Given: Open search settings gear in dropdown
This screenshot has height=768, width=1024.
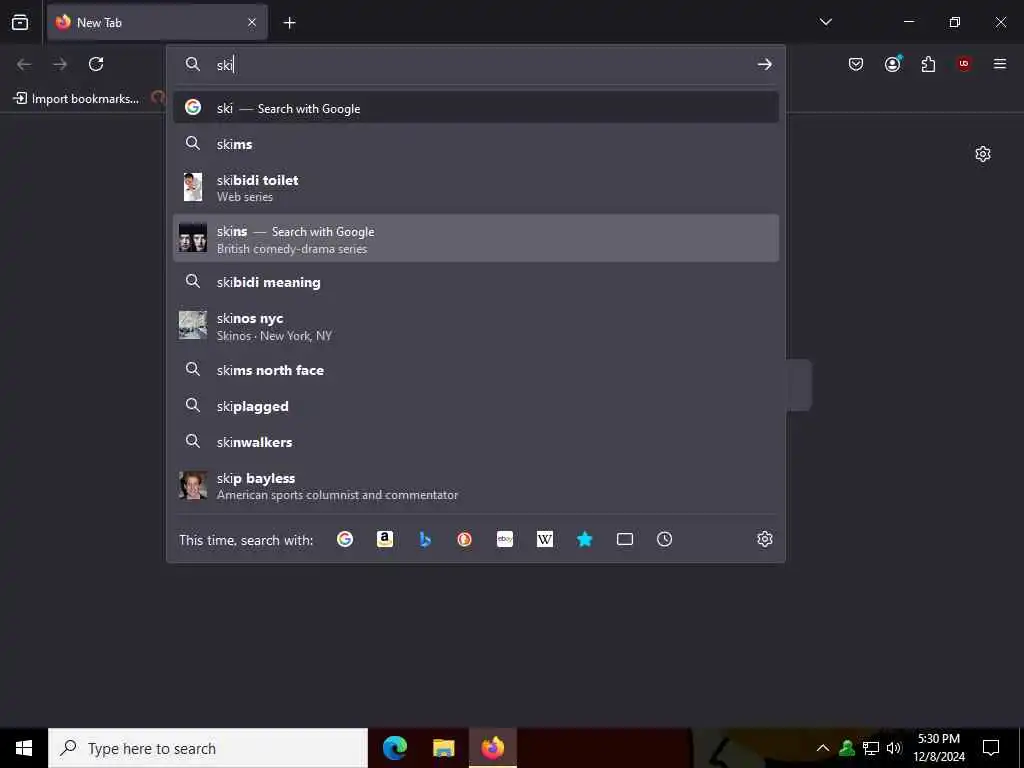Looking at the screenshot, I should (x=765, y=539).
